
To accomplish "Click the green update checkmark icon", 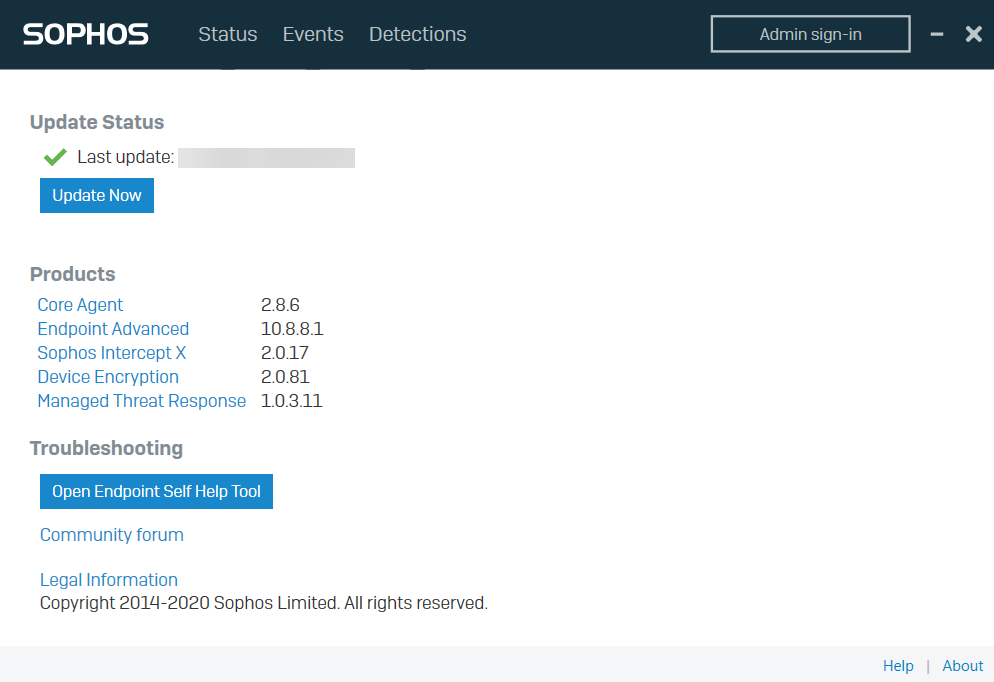I will pos(55,157).
